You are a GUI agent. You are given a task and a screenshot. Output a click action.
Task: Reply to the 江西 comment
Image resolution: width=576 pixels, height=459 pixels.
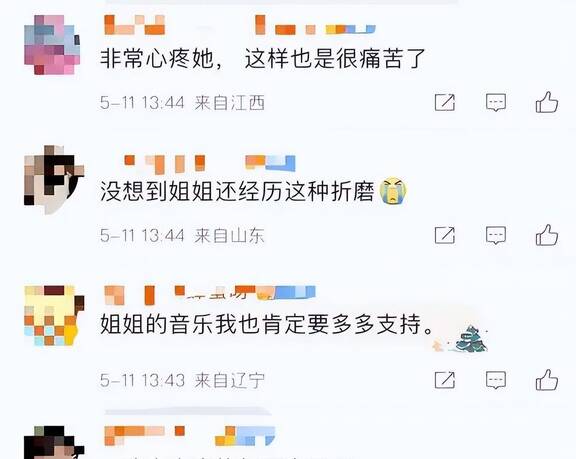point(496,102)
